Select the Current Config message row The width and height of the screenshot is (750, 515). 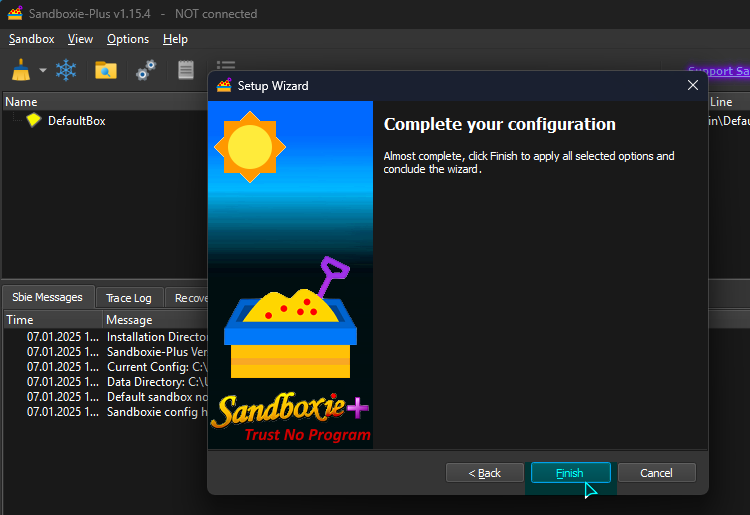tap(106, 367)
